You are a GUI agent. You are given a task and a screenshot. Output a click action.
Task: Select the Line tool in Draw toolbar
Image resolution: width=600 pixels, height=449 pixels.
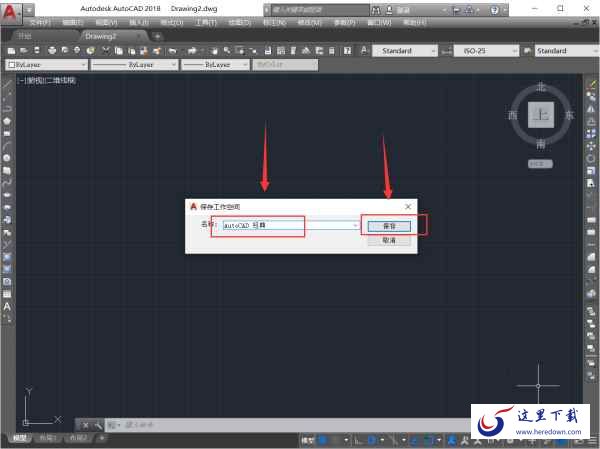click(7, 85)
